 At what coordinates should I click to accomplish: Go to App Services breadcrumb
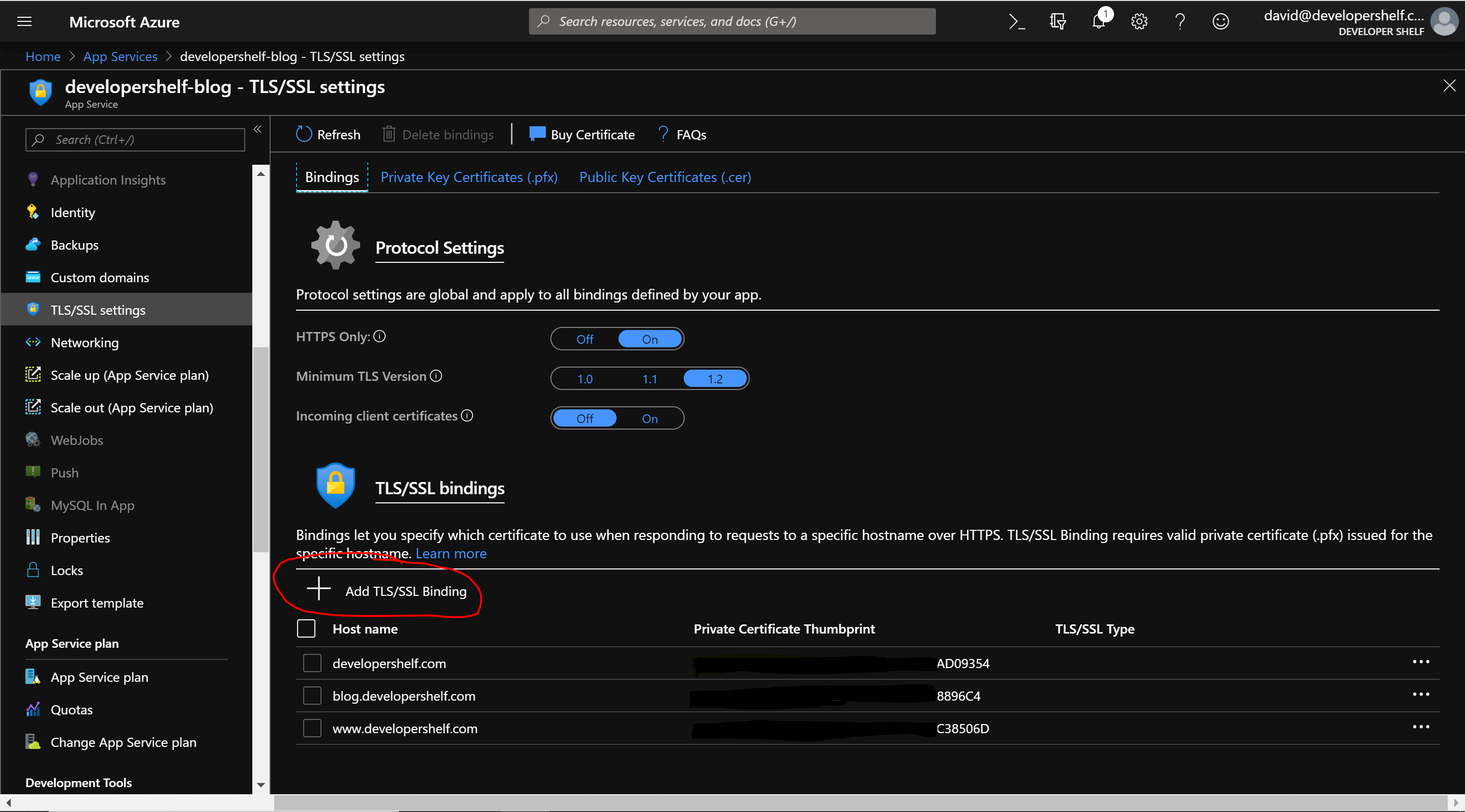click(120, 56)
